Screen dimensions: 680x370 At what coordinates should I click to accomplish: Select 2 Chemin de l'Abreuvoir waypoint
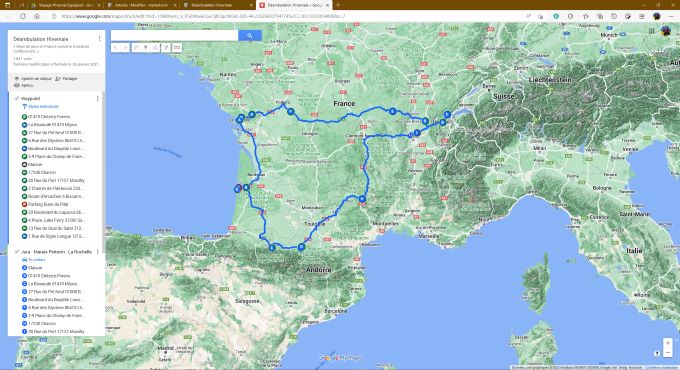56,189
